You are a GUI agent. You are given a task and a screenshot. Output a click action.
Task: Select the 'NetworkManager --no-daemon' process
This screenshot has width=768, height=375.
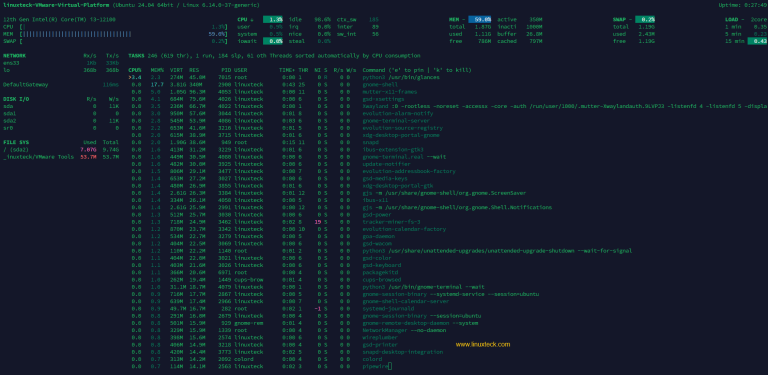pyautogui.click(x=404, y=330)
